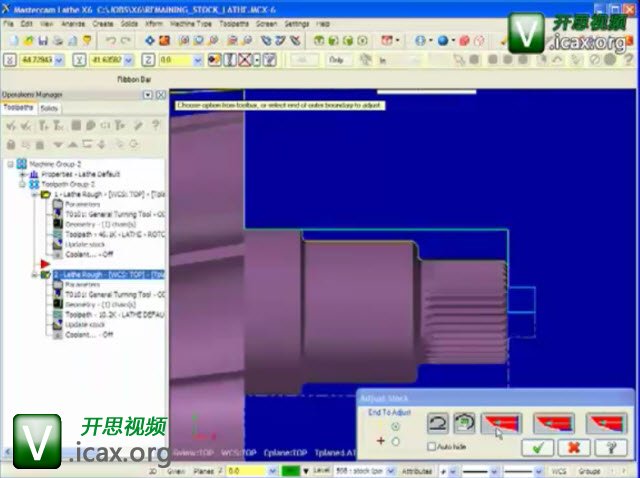This screenshot has width=640, height=478.
Task: Expand Properties - Lathe Default node
Action: tap(23, 174)
